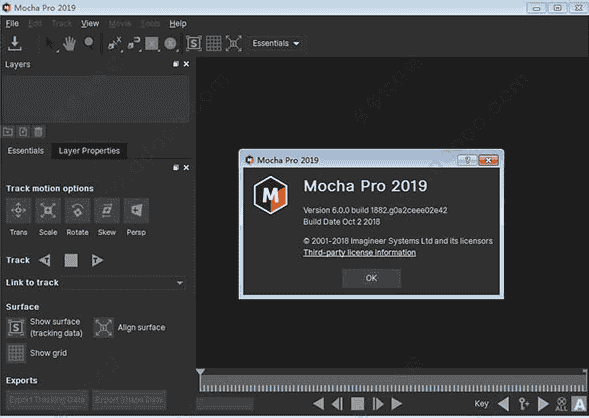The height and width of the screenshot is (418, 589).
Task: Open Third-party license information link
Action: tap(359, 252)
